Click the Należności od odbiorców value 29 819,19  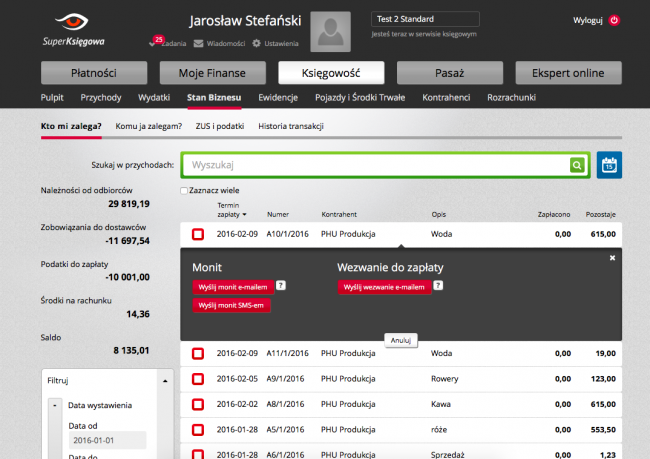click(x=129, y=204)
